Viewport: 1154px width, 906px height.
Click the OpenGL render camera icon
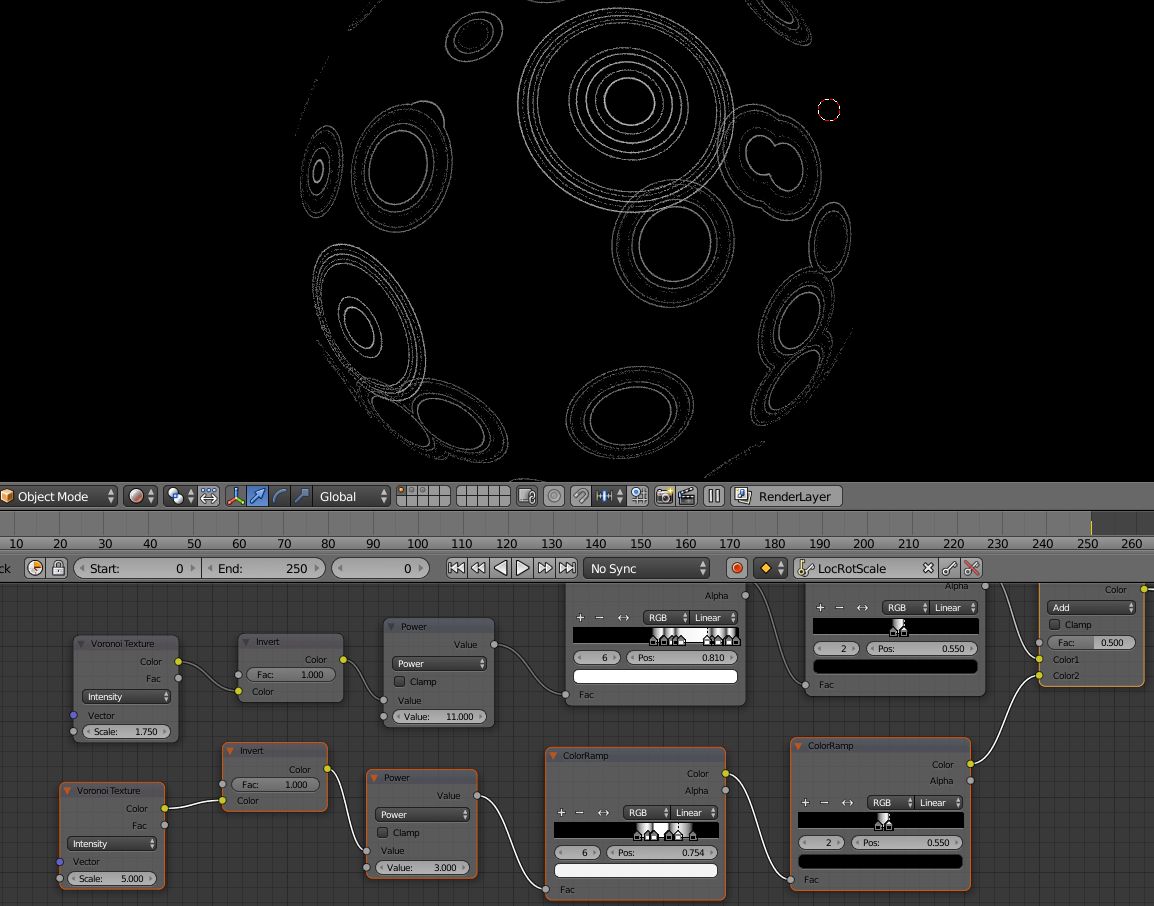pyautogui.click(x=665, y=496)
